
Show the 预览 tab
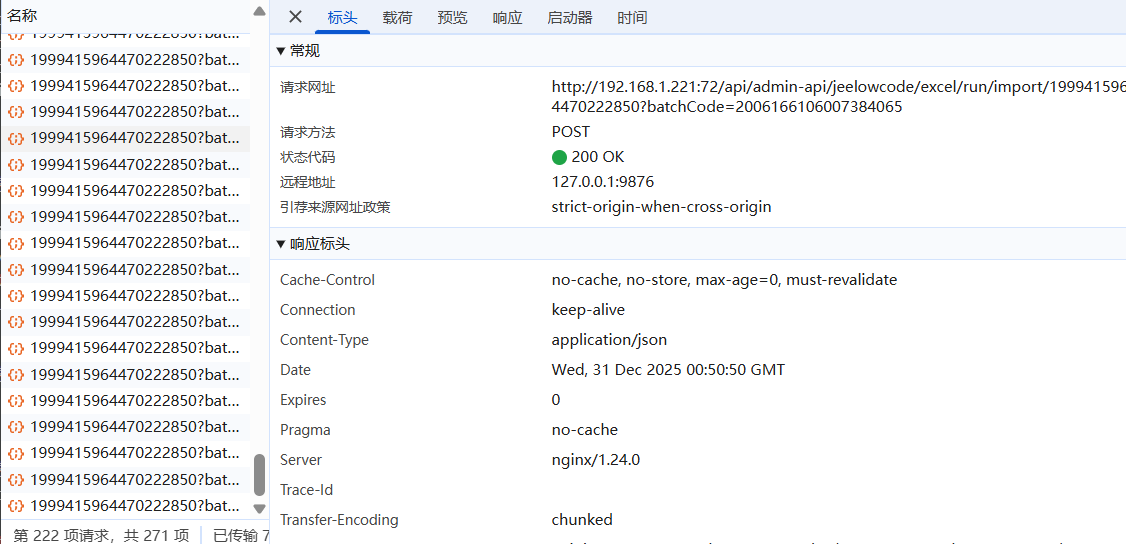tap(452, 18)
